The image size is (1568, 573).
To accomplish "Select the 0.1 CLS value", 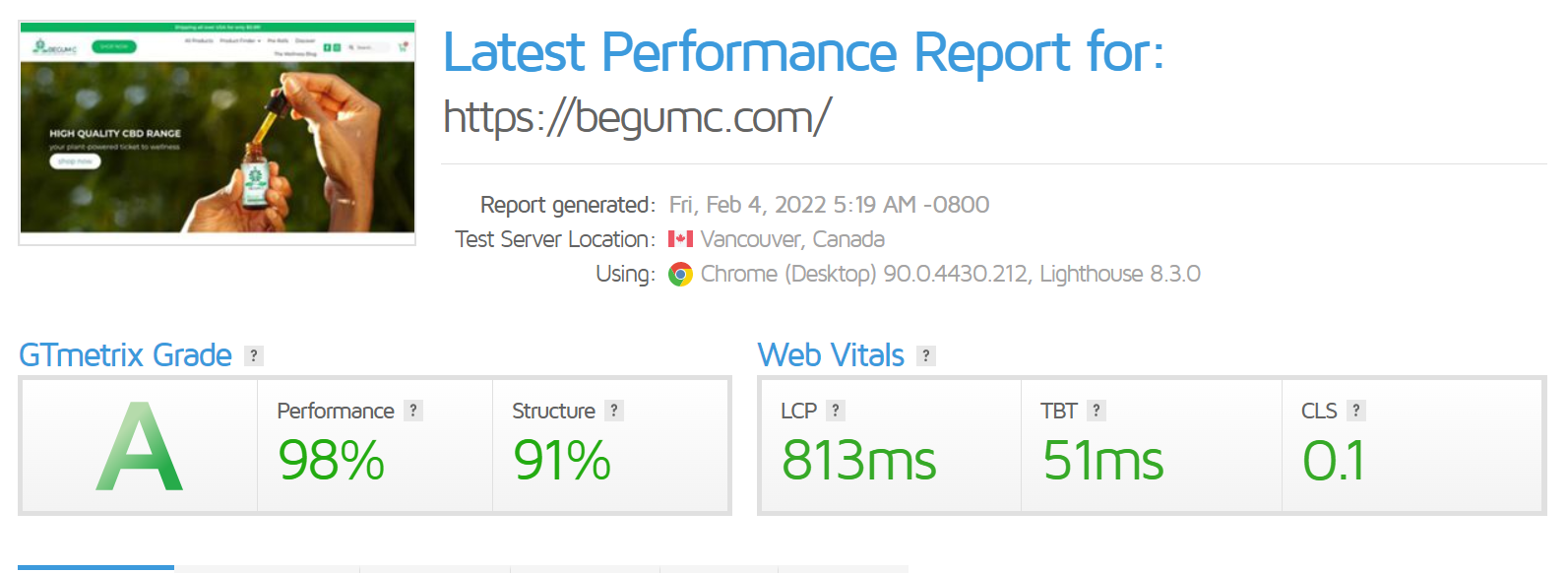I will [x=1334, y=461].
